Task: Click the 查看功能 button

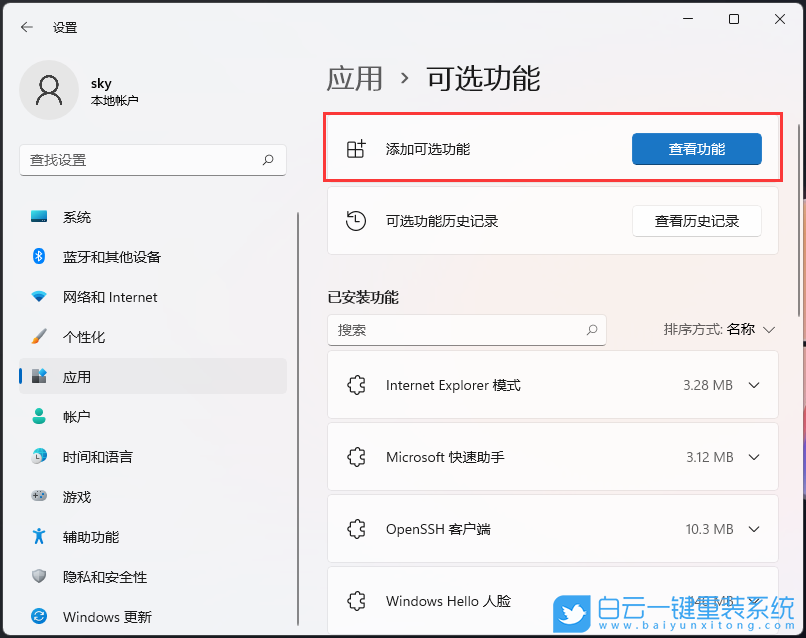Action: [696, 148]
